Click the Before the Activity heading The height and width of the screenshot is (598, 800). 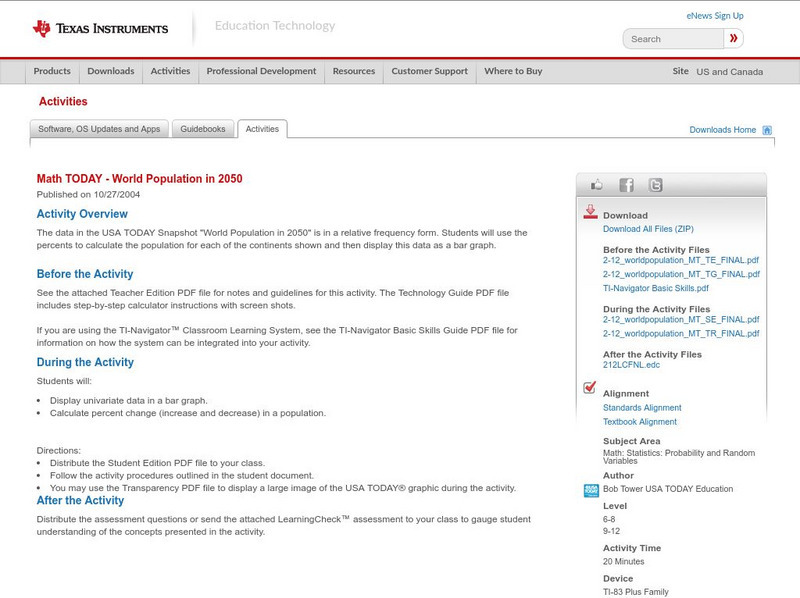(85, 274)
